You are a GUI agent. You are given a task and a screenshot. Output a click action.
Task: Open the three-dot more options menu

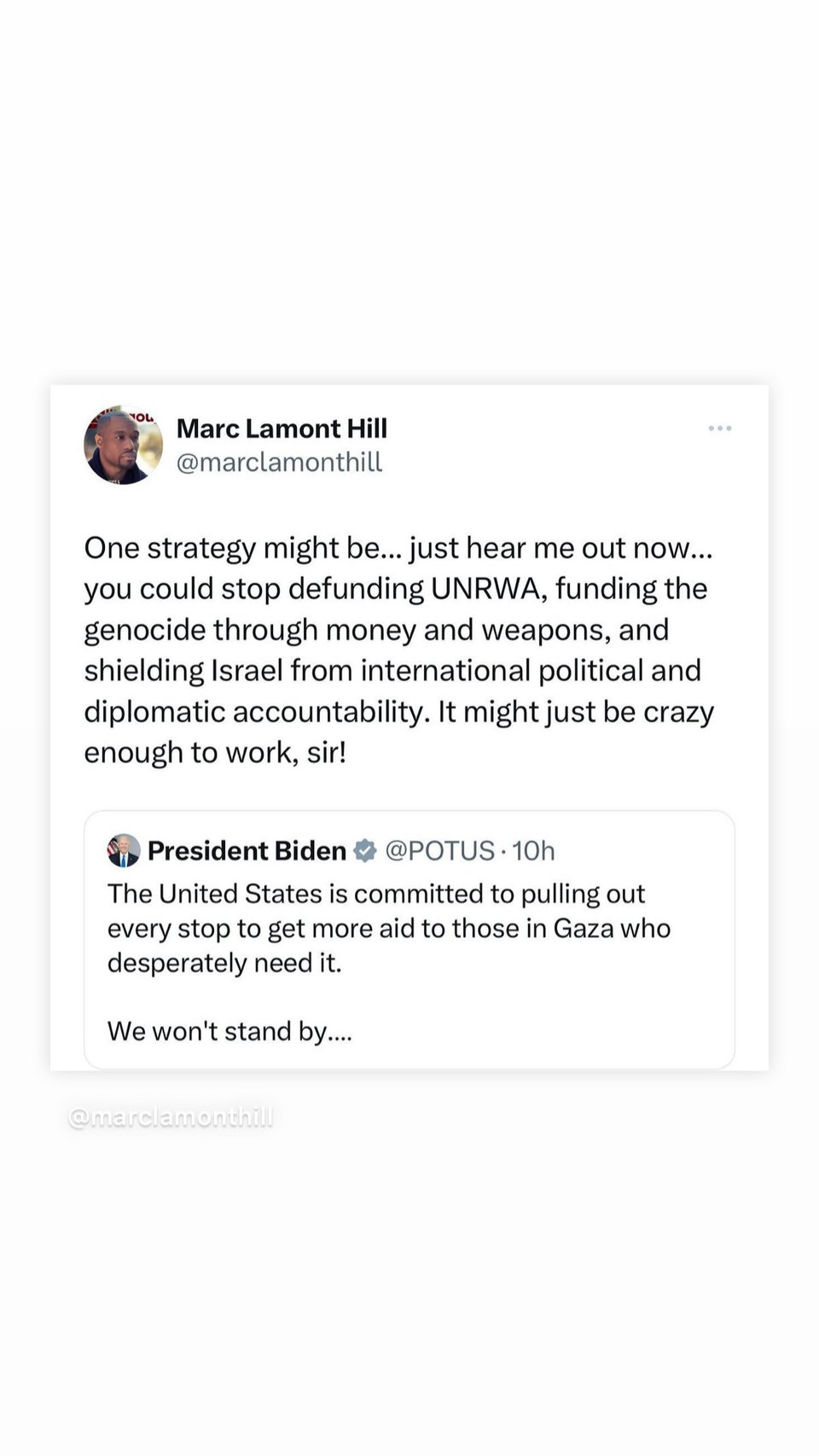pyautogui.click(x=720, y=428)
